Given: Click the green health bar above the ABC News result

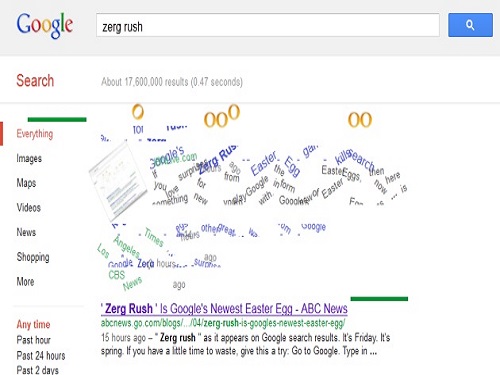Looking at the screenshot, I should pos(379,299).
